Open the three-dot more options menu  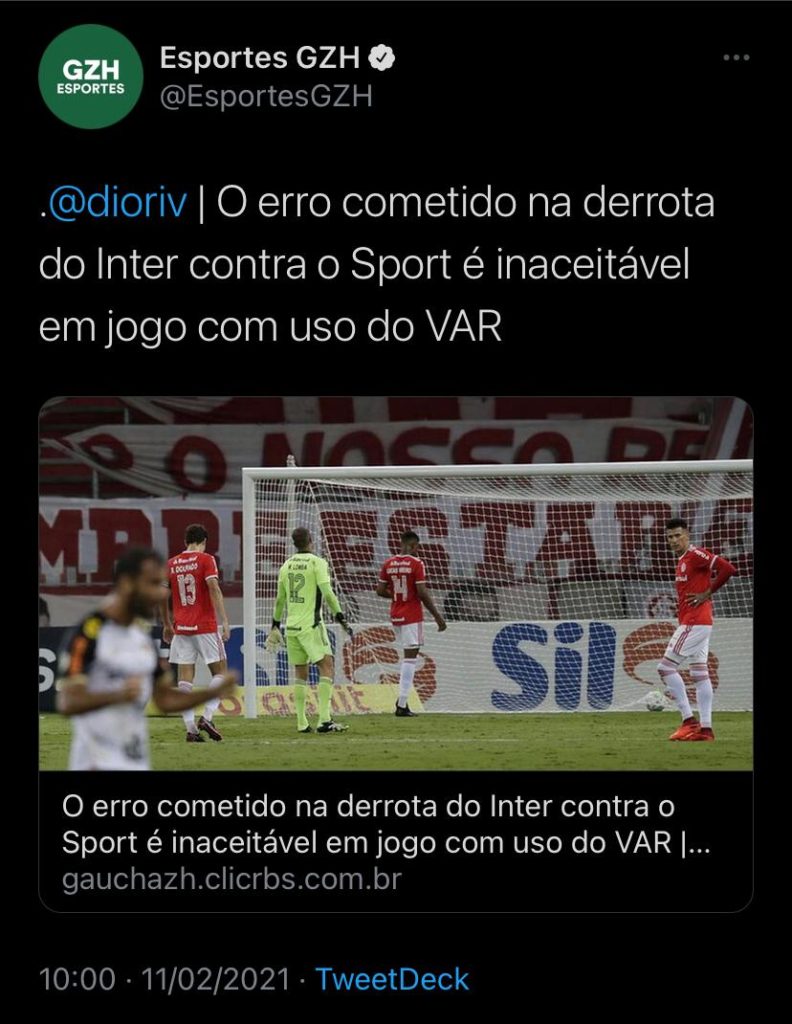coord(736,58)
